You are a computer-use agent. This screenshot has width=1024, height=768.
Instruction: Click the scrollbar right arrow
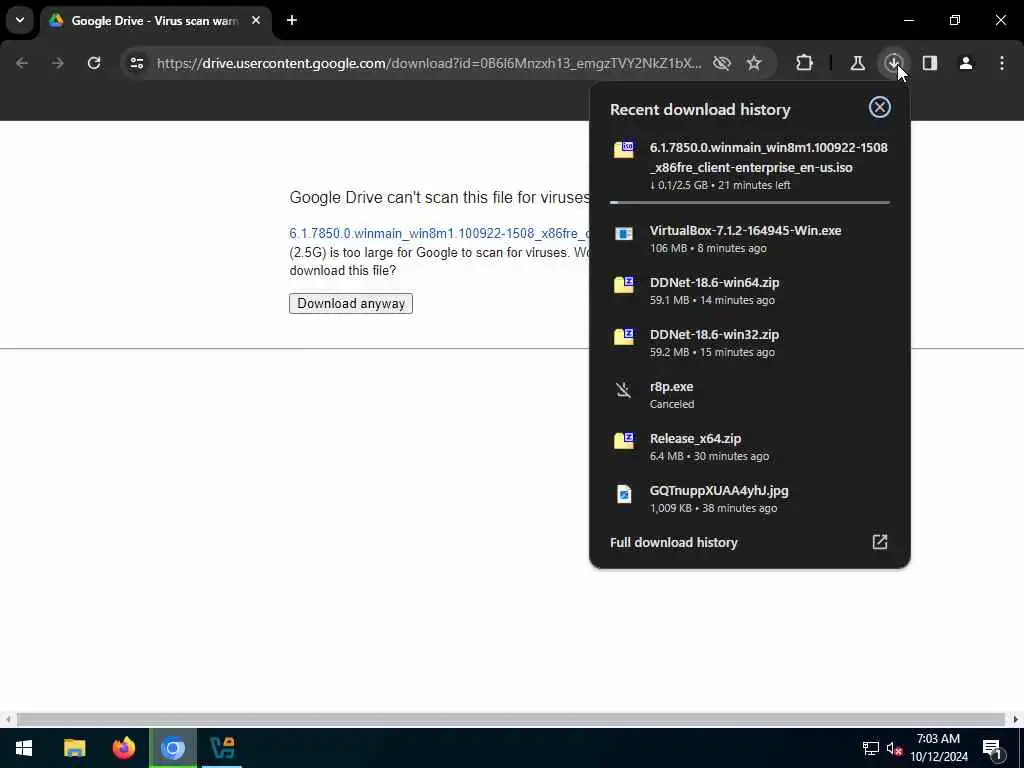point(1016,720)
